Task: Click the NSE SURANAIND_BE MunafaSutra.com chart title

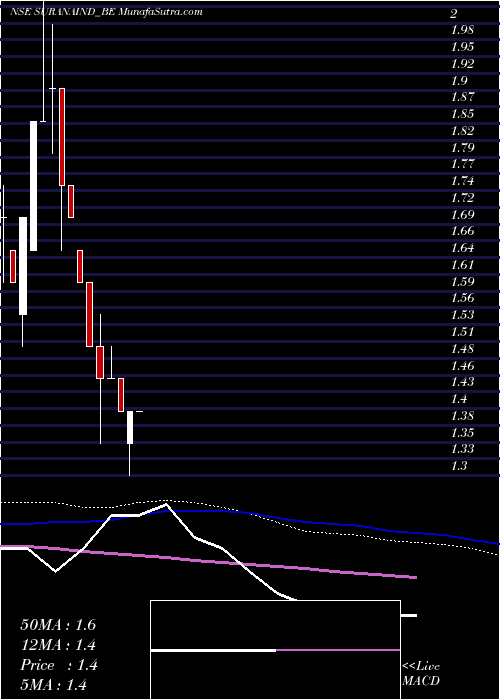Action: (106, 12)
